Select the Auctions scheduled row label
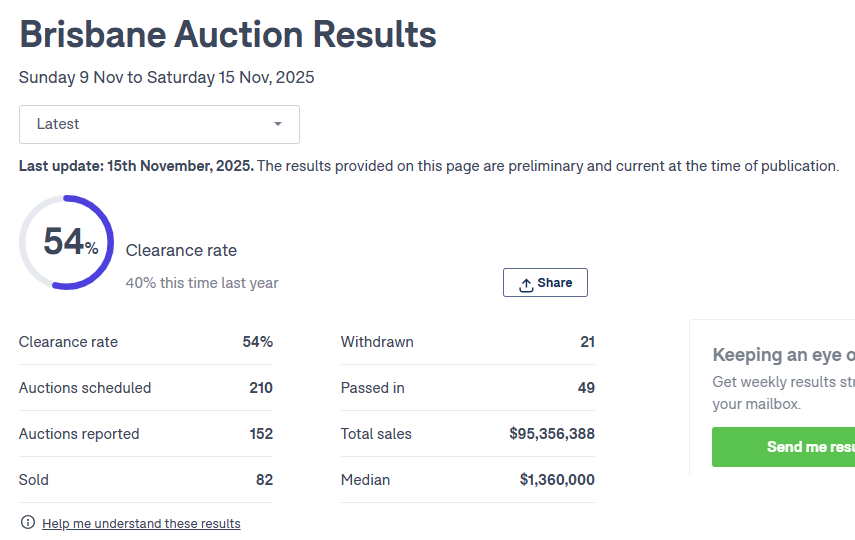 click(85, 388)
